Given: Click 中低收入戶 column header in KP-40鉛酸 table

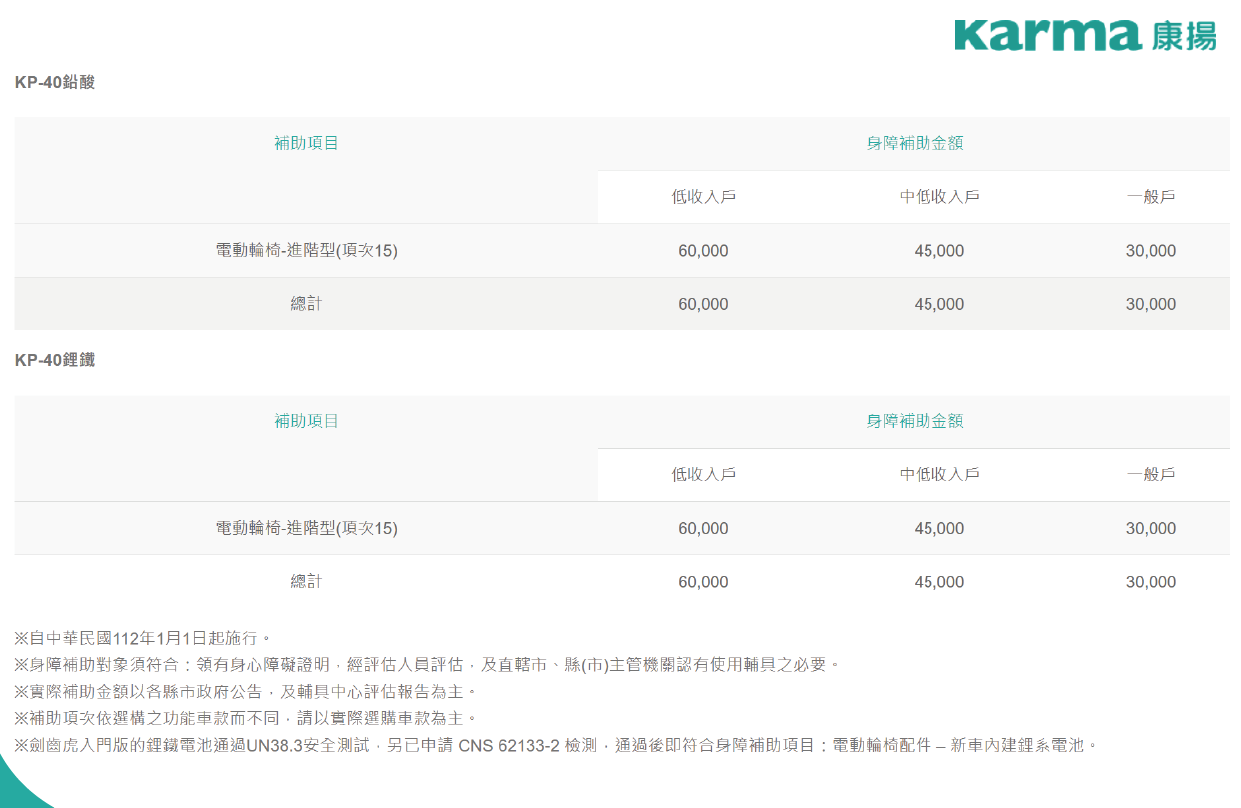Looking at the screenshot, I should (x=939, y=197).
